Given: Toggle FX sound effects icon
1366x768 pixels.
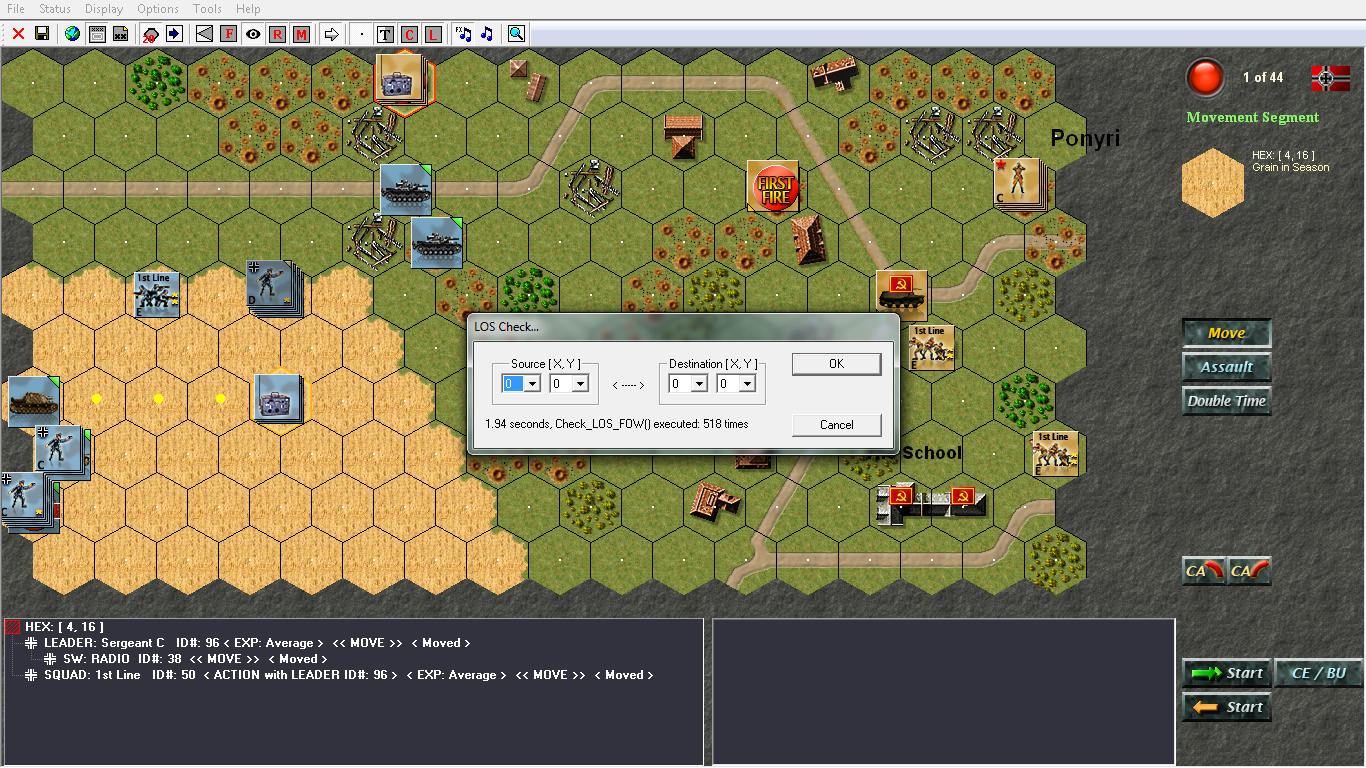Looking at the screenshot, I should 463,34.
